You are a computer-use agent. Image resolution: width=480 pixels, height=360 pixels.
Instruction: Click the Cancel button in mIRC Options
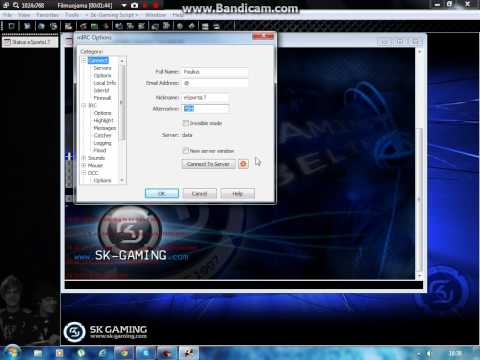point(199,194)
